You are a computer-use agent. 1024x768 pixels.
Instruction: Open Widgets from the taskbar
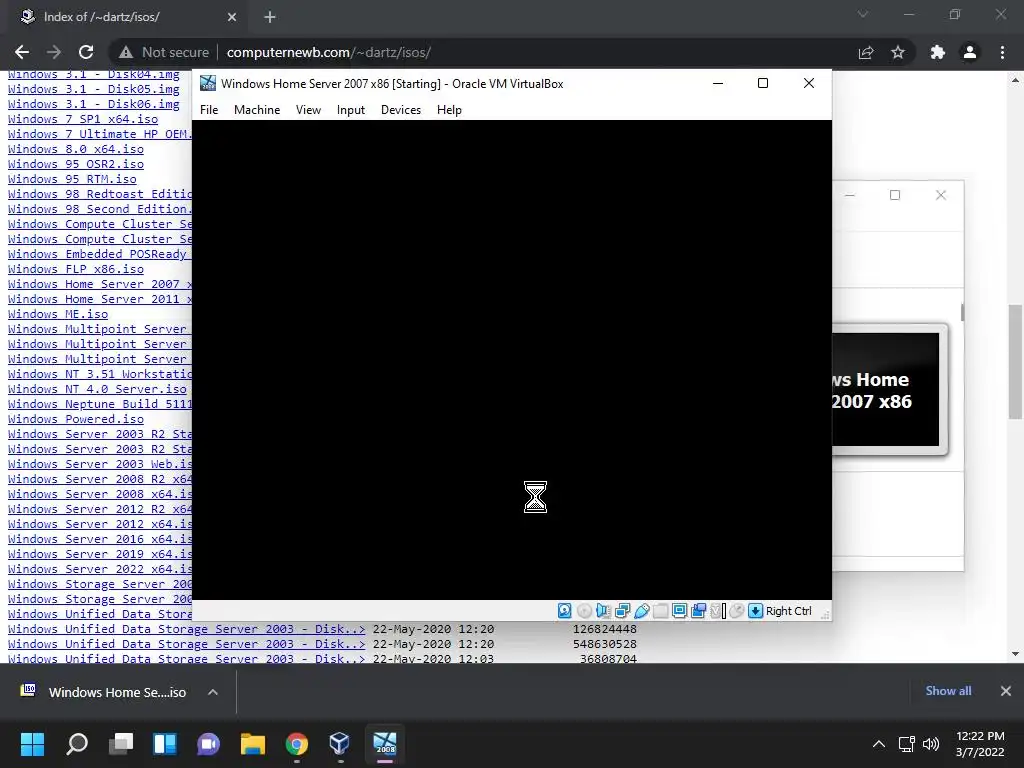(x=165, y=744)
